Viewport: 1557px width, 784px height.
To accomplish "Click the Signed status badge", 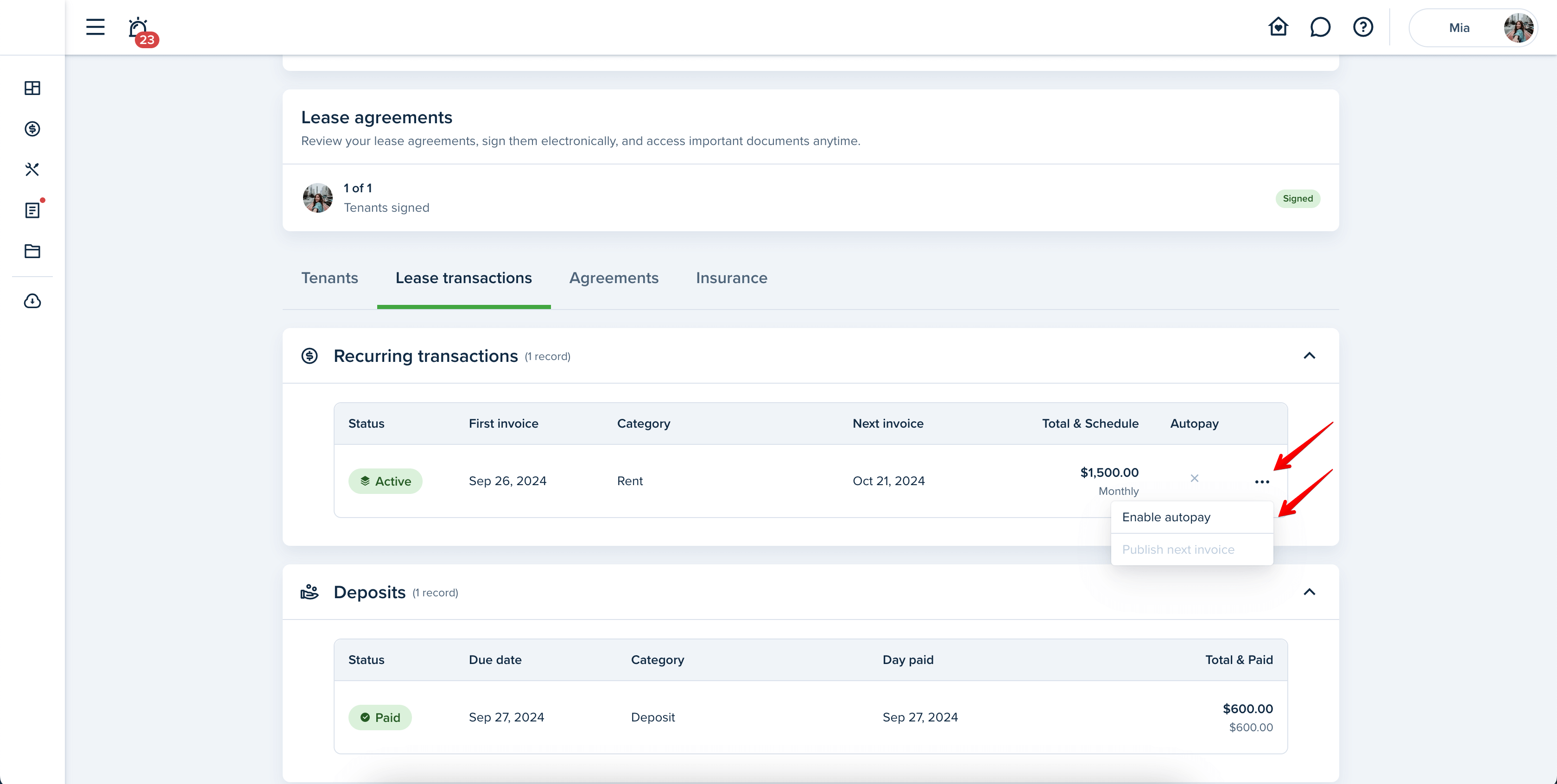I will pos(1297,198).
